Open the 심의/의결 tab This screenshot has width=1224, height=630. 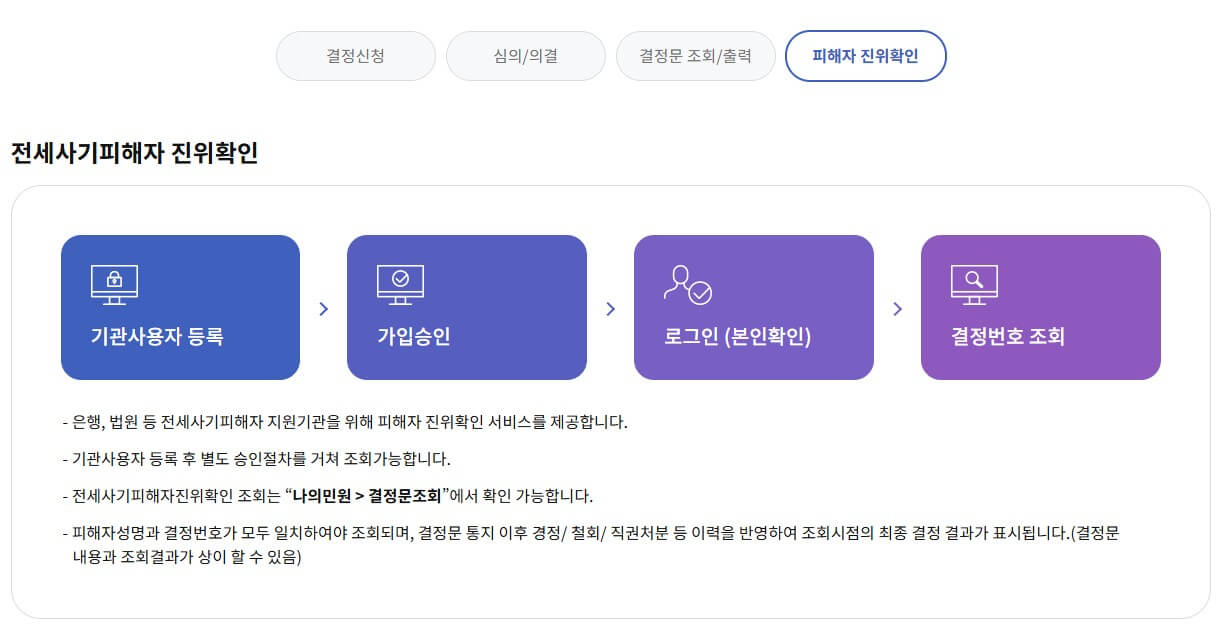(525, 56)
